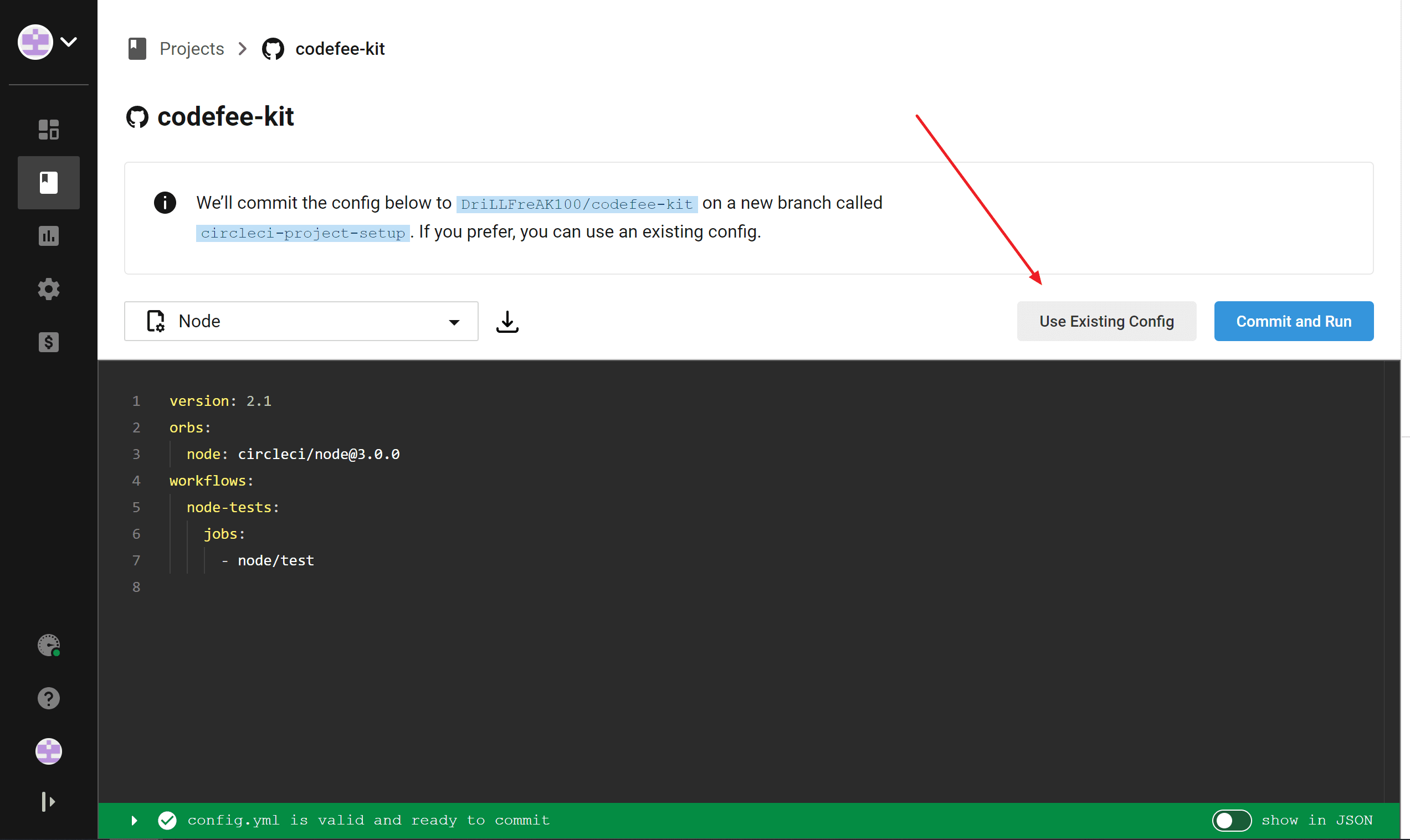Image resolution: width=1410 pixels, height=840 pixels.
Task: Click the Projects breadcrumb book icon
Action: tap(137, 49)
